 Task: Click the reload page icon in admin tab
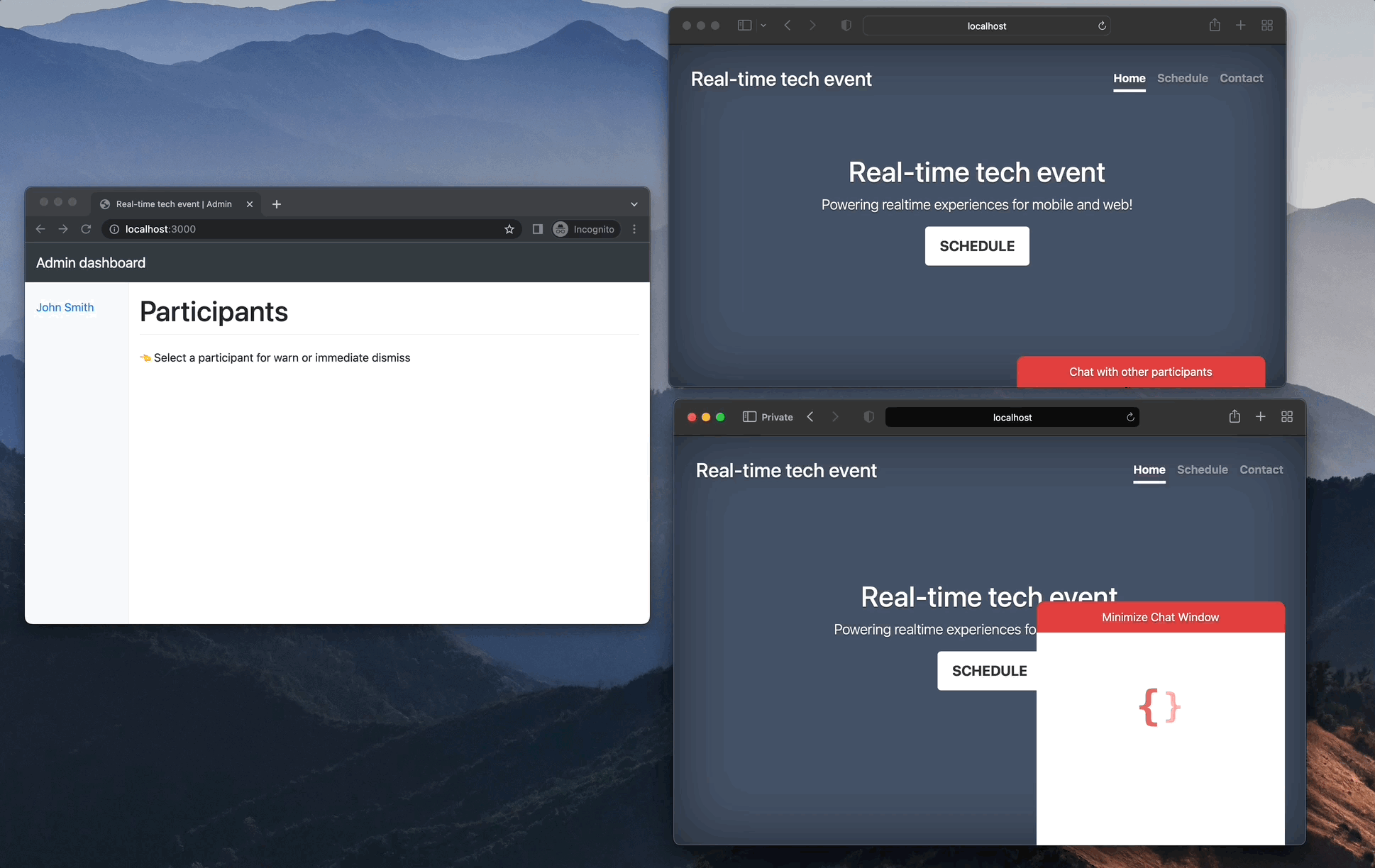(88, 228)
